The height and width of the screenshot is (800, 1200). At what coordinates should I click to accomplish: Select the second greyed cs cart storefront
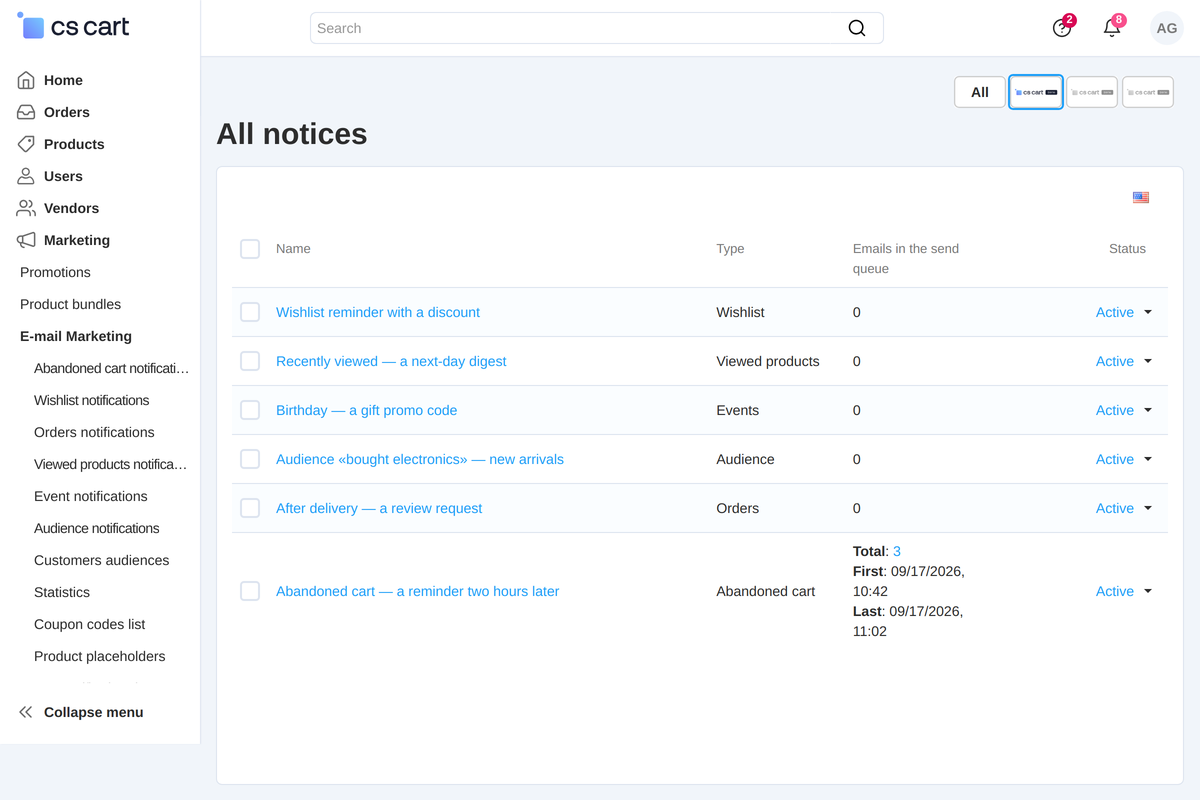(x=1092, y=92)
